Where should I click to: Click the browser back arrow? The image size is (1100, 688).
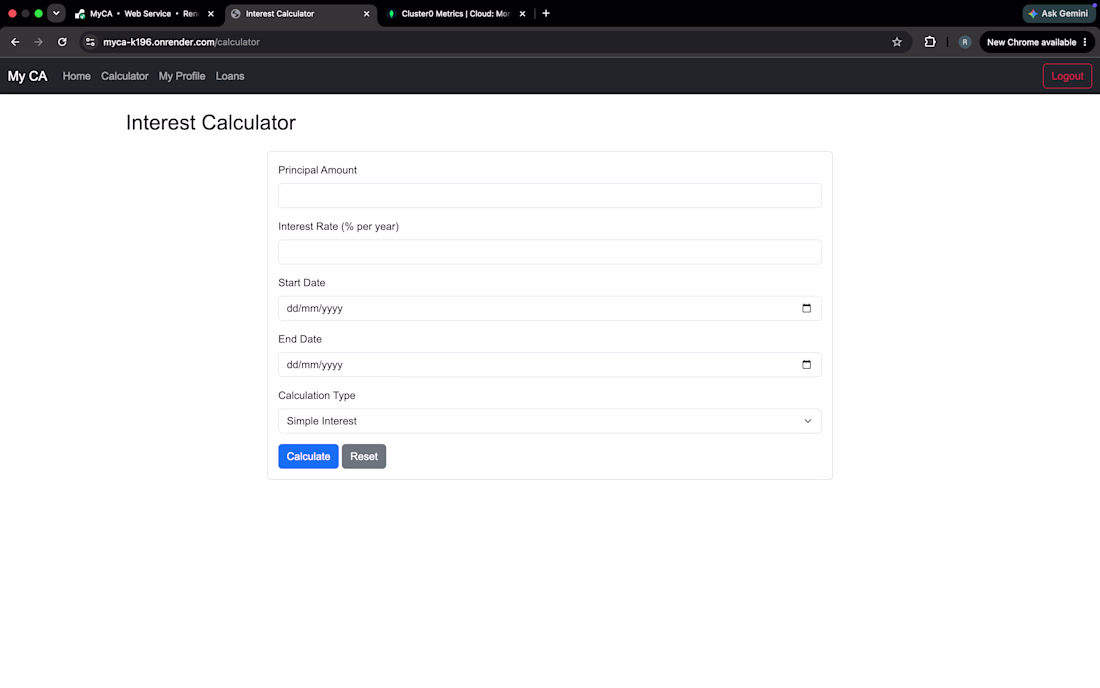tap(15, 42)
